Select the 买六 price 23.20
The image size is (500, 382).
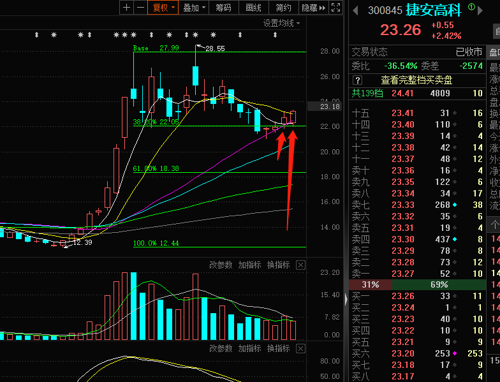pos(403,353)
